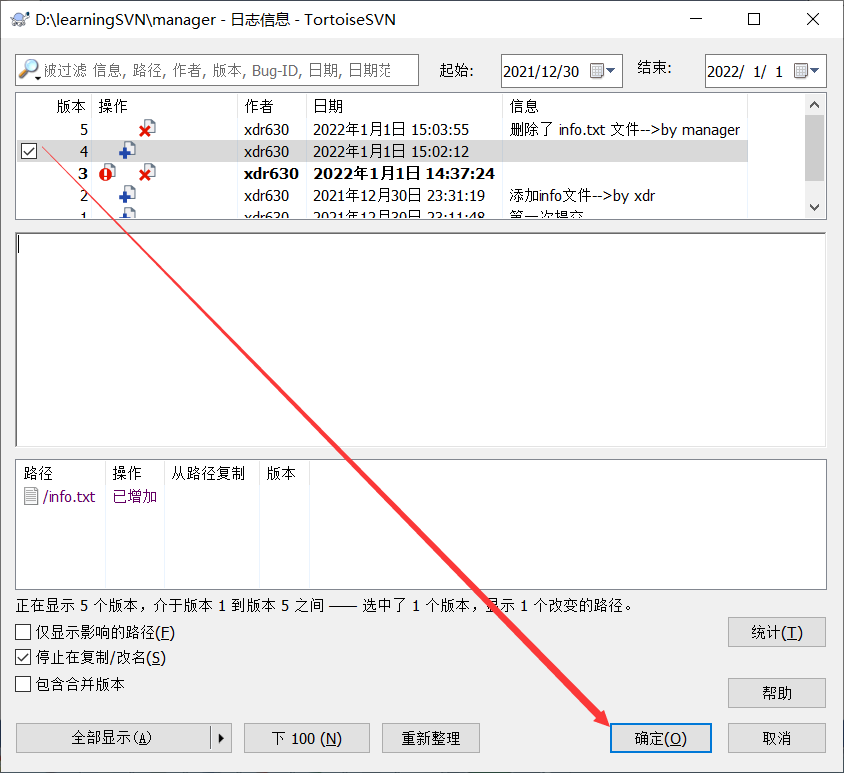Viewport: 844px width, 773px height.
Task: Enable 包含合并版本 checkbox
Action: tap(23, 684)
